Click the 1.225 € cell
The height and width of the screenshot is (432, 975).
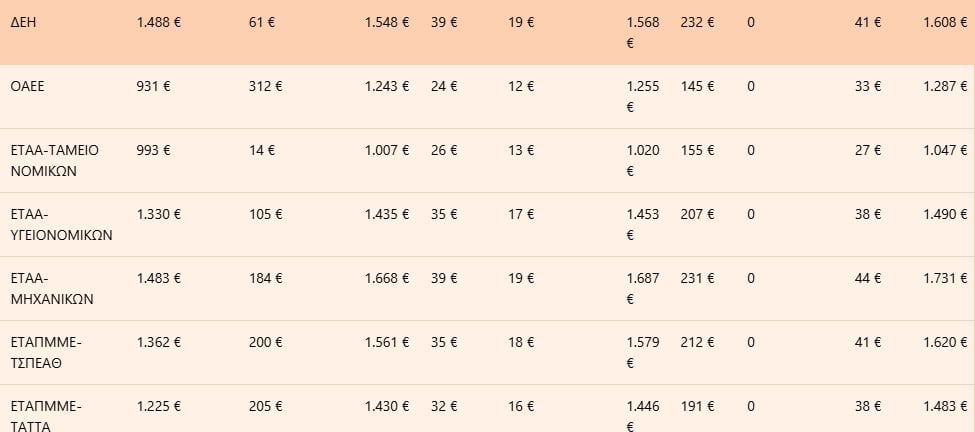(159, 407)
